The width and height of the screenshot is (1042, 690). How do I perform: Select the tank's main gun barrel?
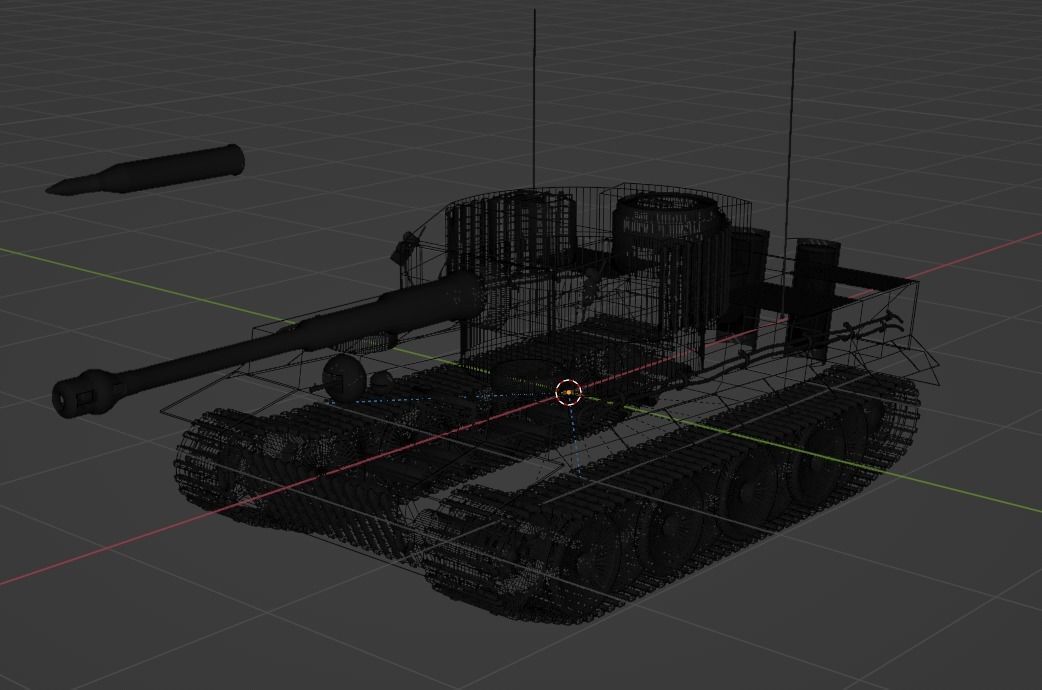(266, 344)
